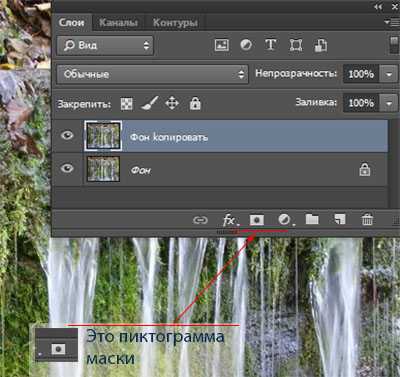Delete layer trash icon

coord(367,220)
